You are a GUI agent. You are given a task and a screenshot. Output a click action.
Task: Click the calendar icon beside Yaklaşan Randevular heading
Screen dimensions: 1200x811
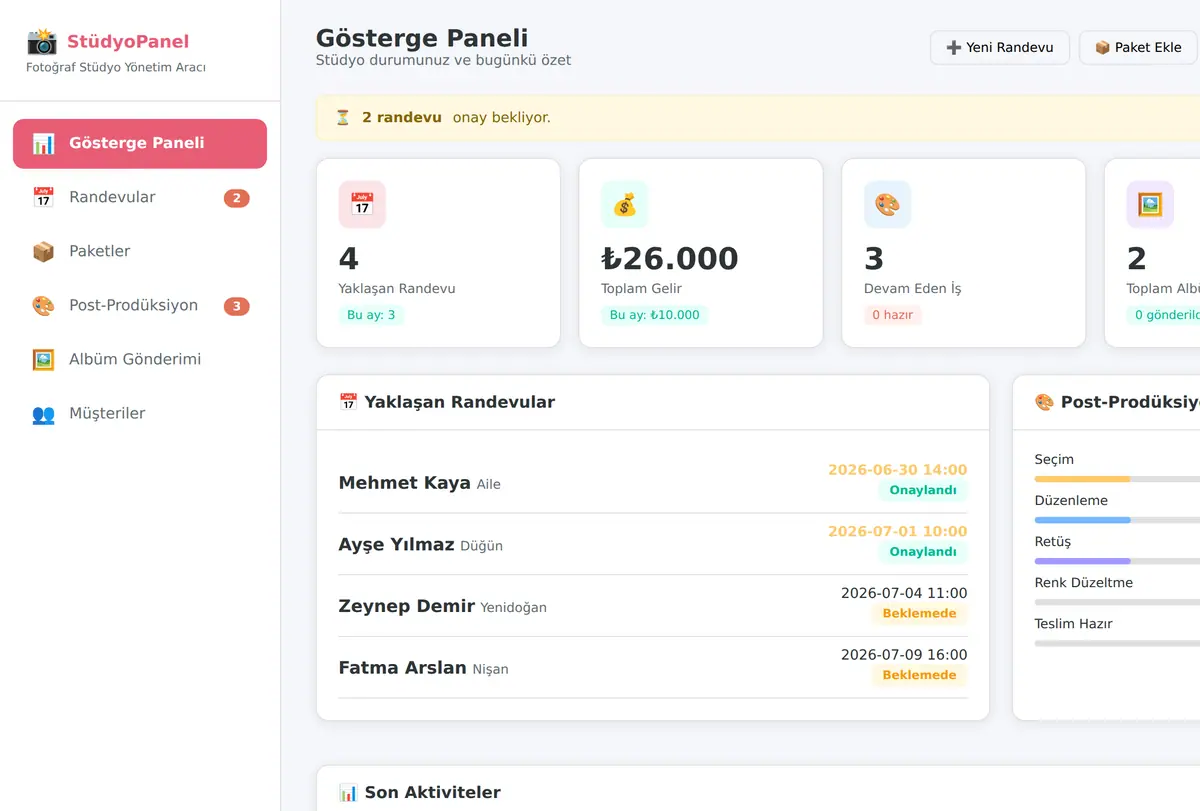point(348,402)
